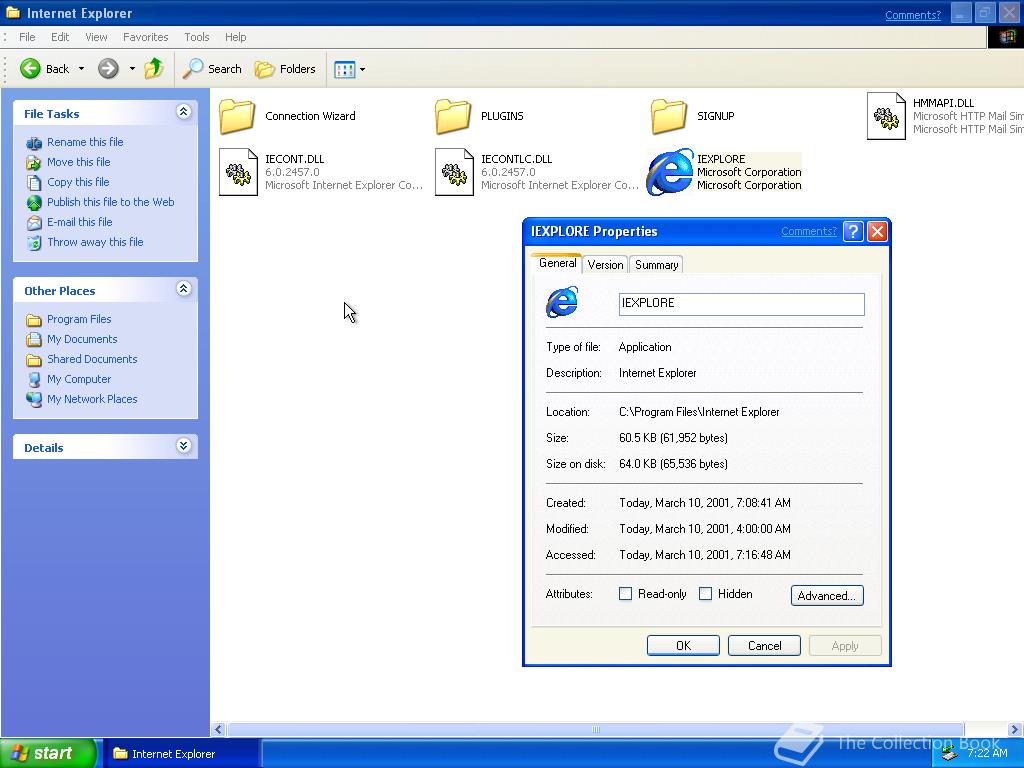
Task: Open the Help menu
Action: tap(236, 37)
